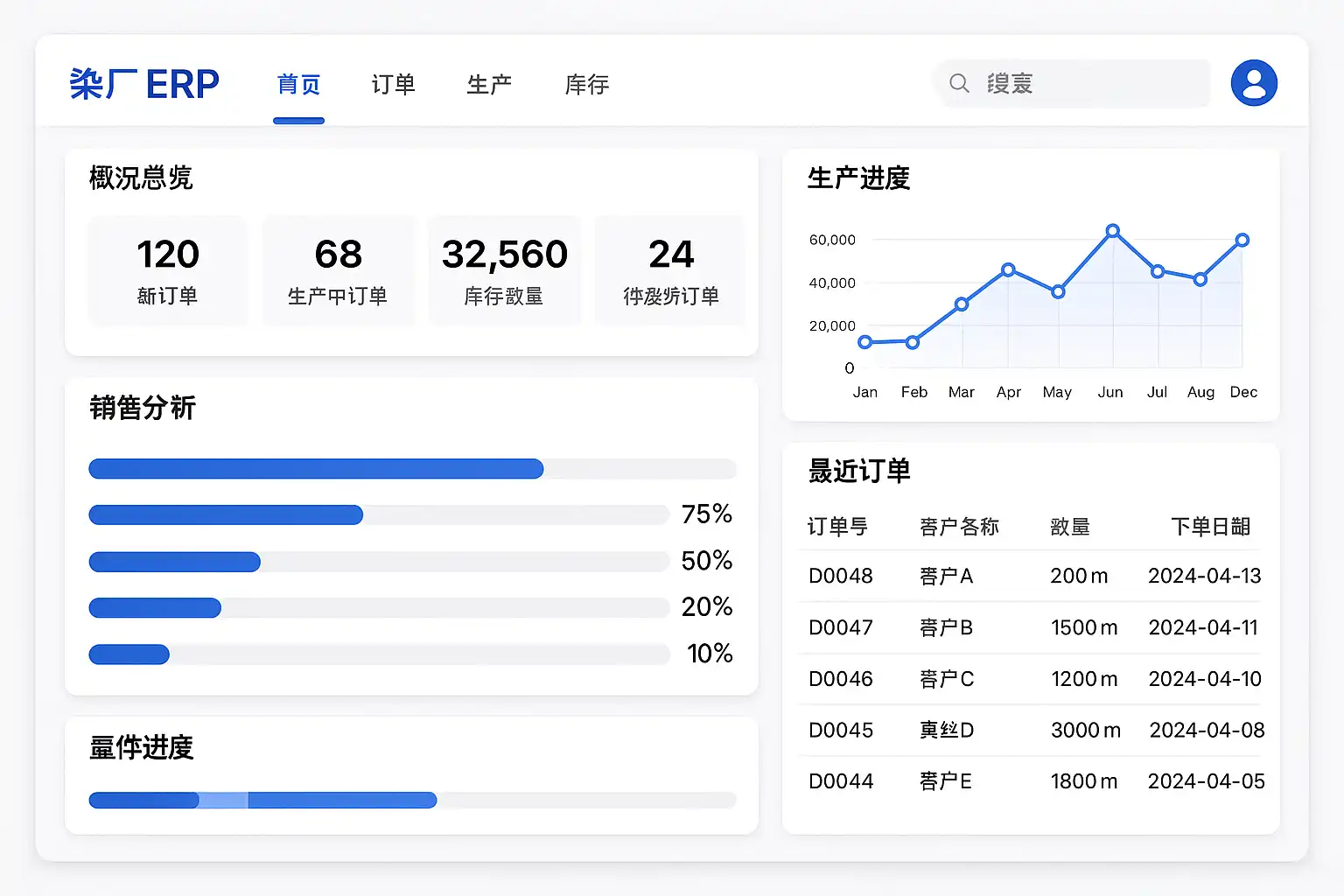Select the 68 in-production orders card

339,270
